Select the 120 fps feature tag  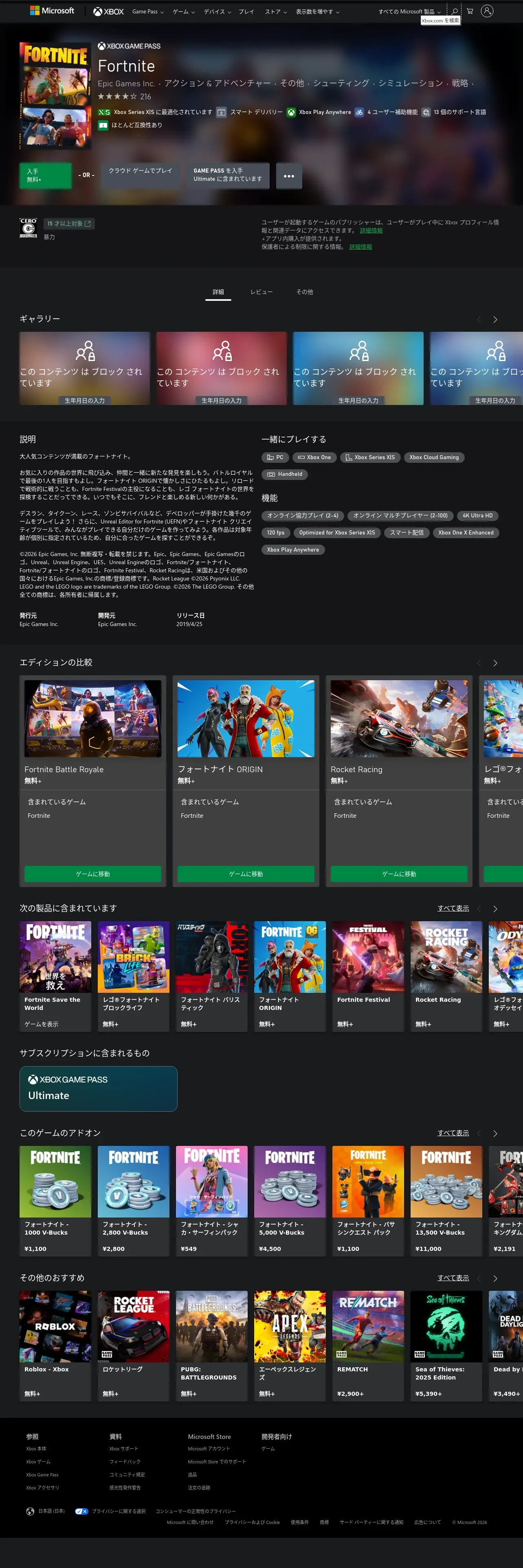pyautogui.click(x=276, y=532)
